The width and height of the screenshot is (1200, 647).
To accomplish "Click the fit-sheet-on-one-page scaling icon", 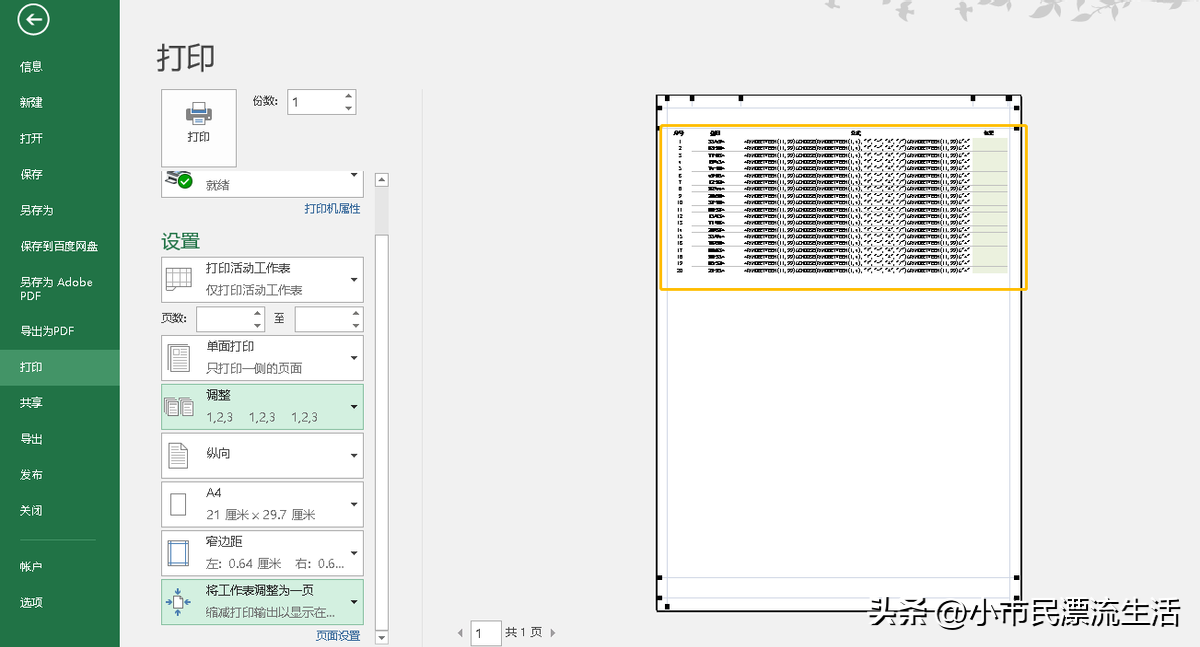I will click(x=179, y=600).
